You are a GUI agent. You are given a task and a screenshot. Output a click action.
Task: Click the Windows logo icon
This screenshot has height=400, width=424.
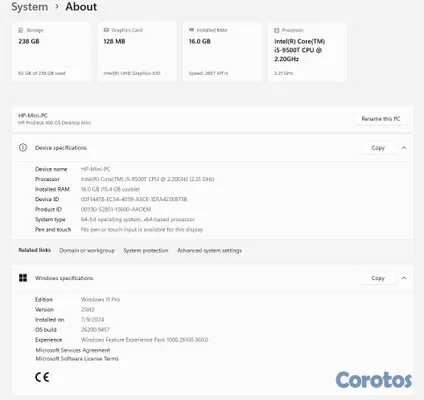coord(23,278)
